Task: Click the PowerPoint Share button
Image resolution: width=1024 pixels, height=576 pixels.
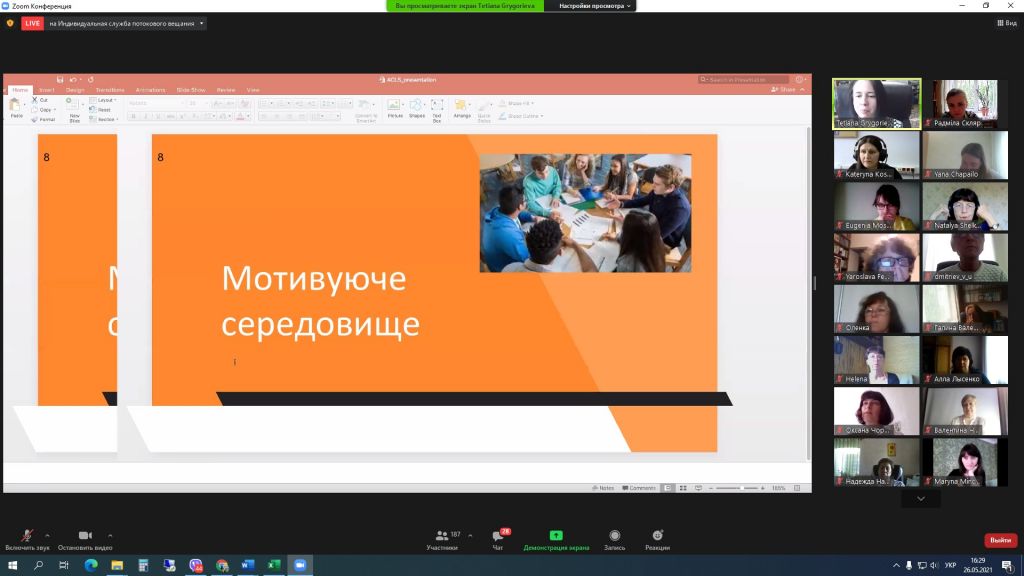Action: 783,90
